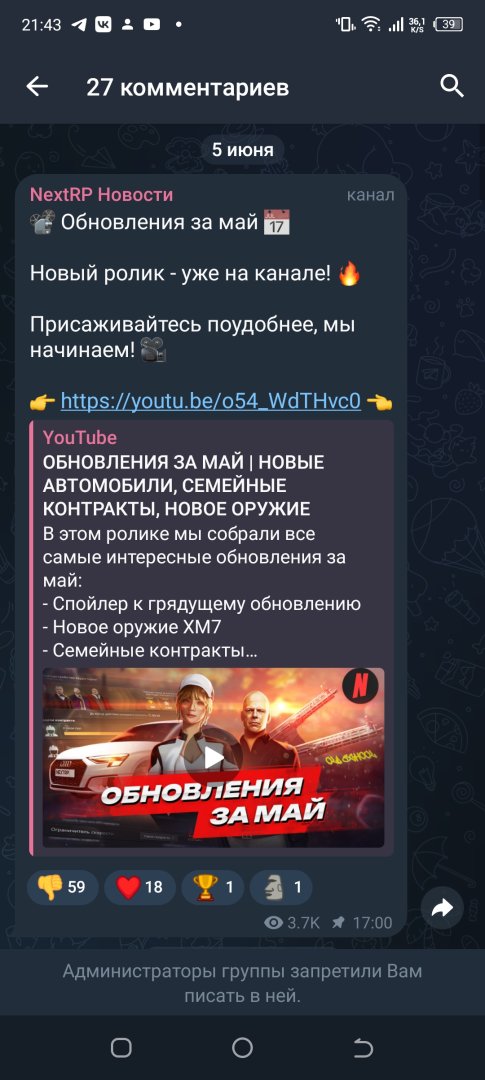Tap the Android recent apps square button
Viewport: 485px width, 1080px height.
tap(121, 1048)
